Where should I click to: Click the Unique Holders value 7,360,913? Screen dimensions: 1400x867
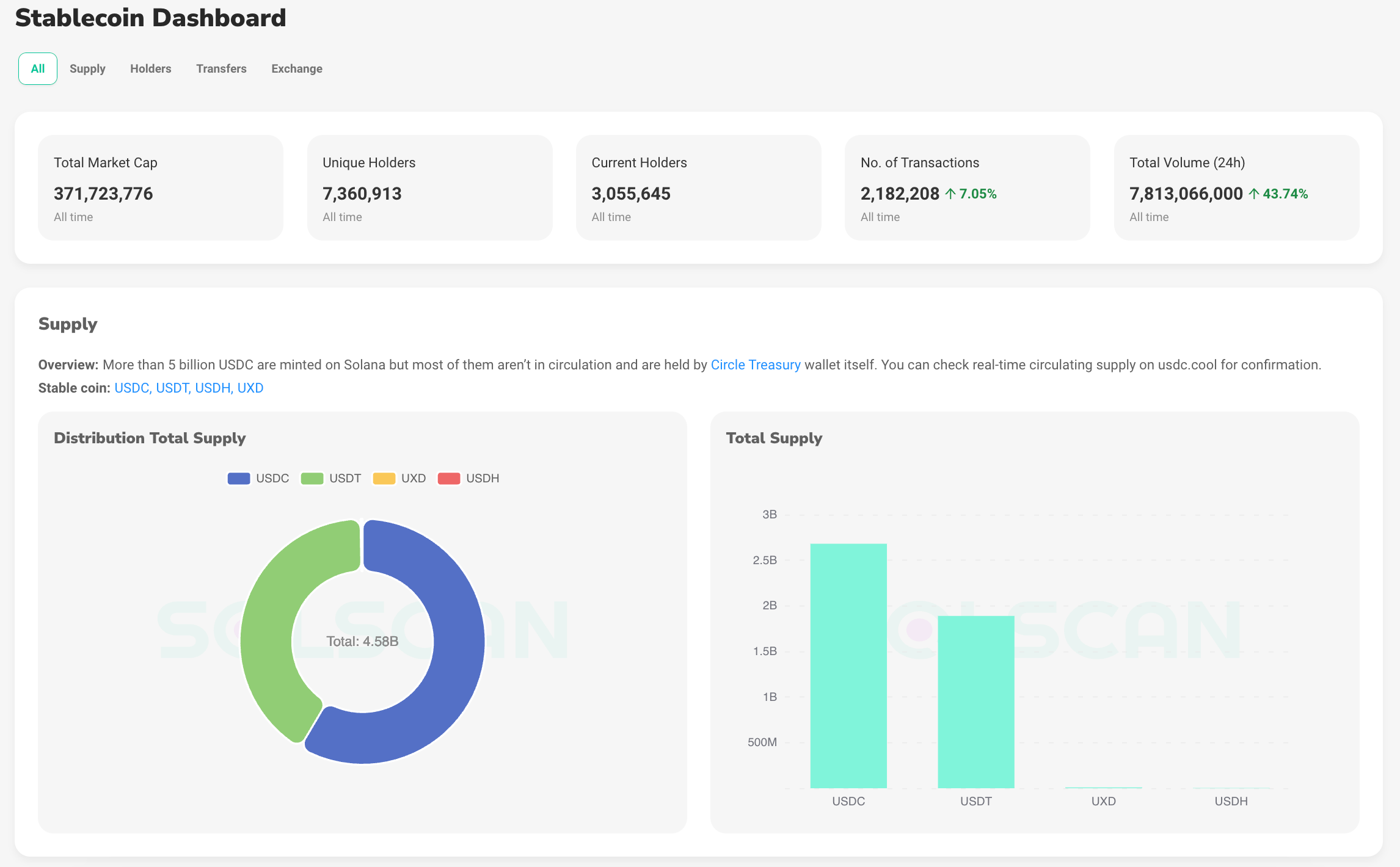tap(362, 194)
